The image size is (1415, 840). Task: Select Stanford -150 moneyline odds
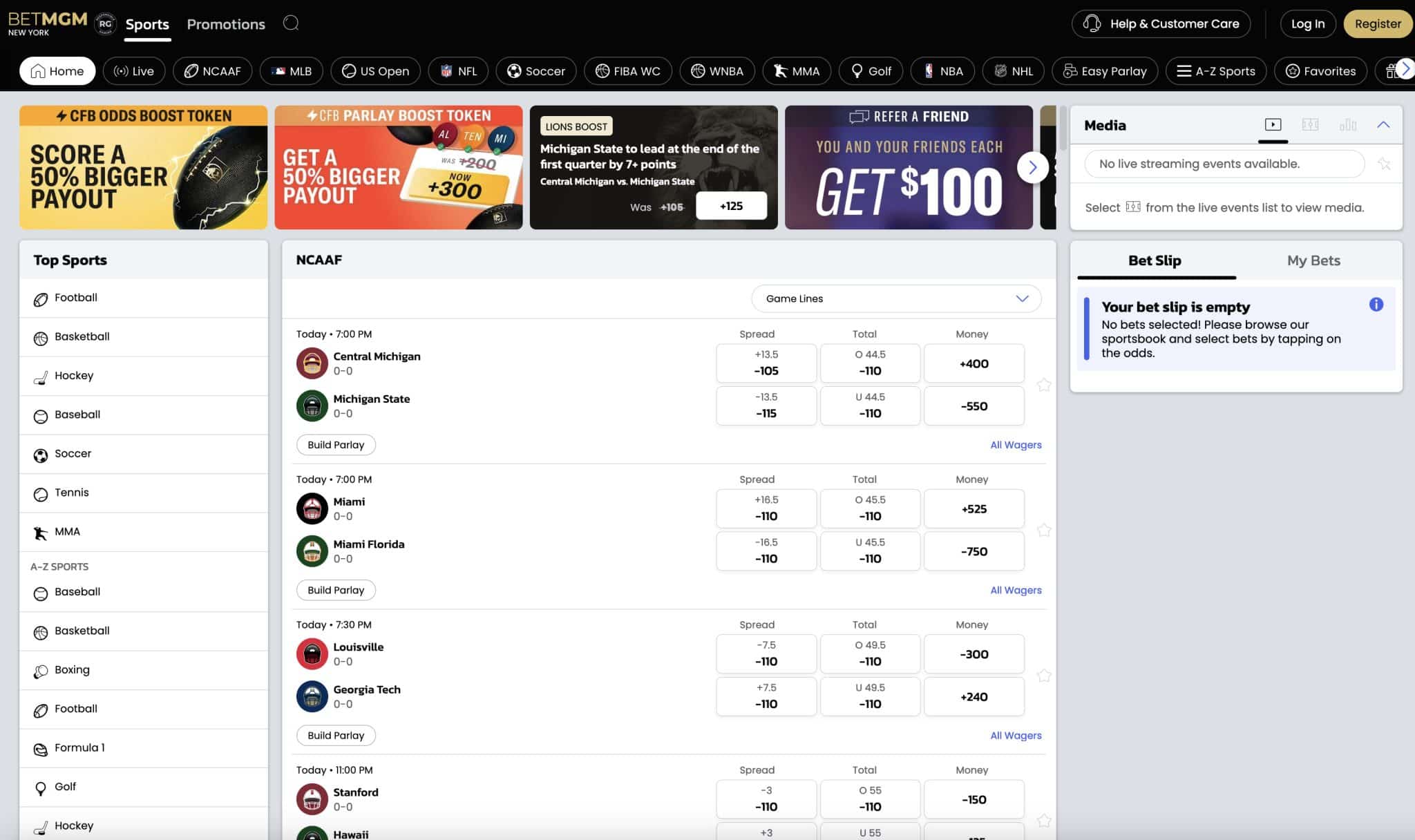click(x=974, y=799)
